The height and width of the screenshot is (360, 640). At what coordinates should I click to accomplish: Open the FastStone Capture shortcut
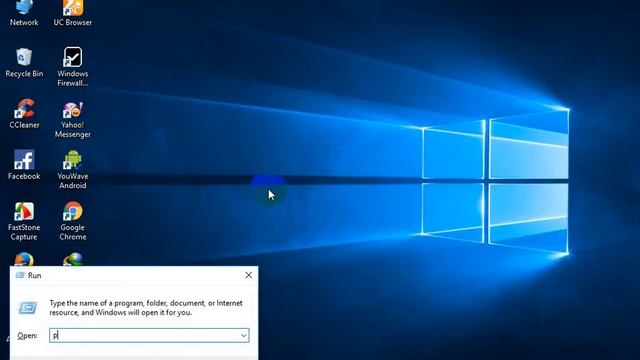coord(24,221)
